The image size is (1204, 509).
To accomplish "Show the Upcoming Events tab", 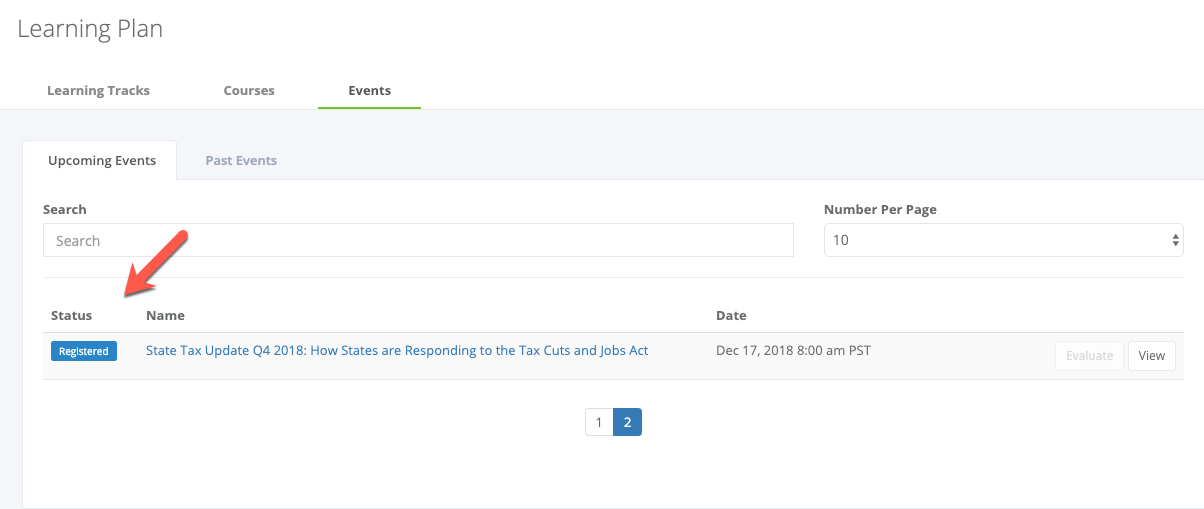I will (100, 160).
